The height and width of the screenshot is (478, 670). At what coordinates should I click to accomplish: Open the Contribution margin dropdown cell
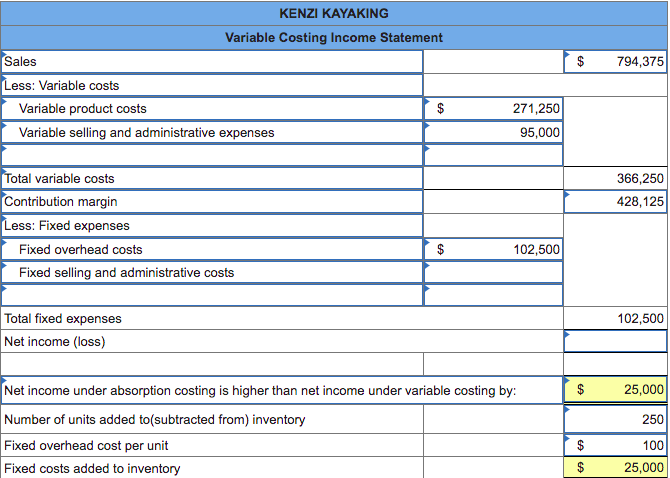click(212, 202)
